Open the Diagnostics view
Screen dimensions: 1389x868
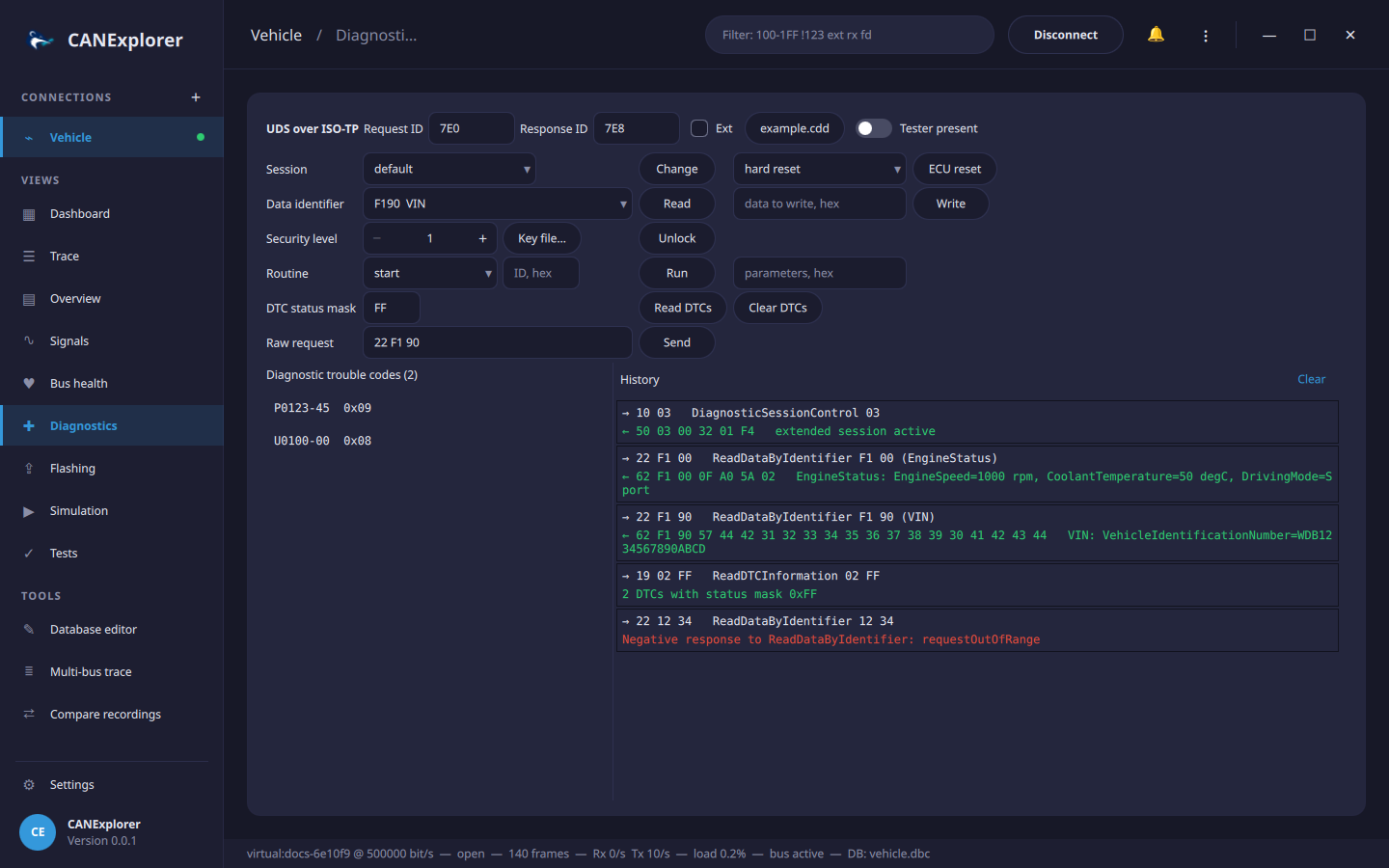tap(112, 425)
